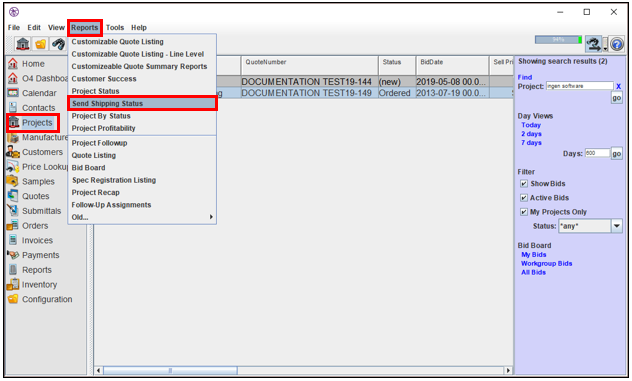Choose Quote Listing menu item
The image size is (632, 381).
pos(142,155)
